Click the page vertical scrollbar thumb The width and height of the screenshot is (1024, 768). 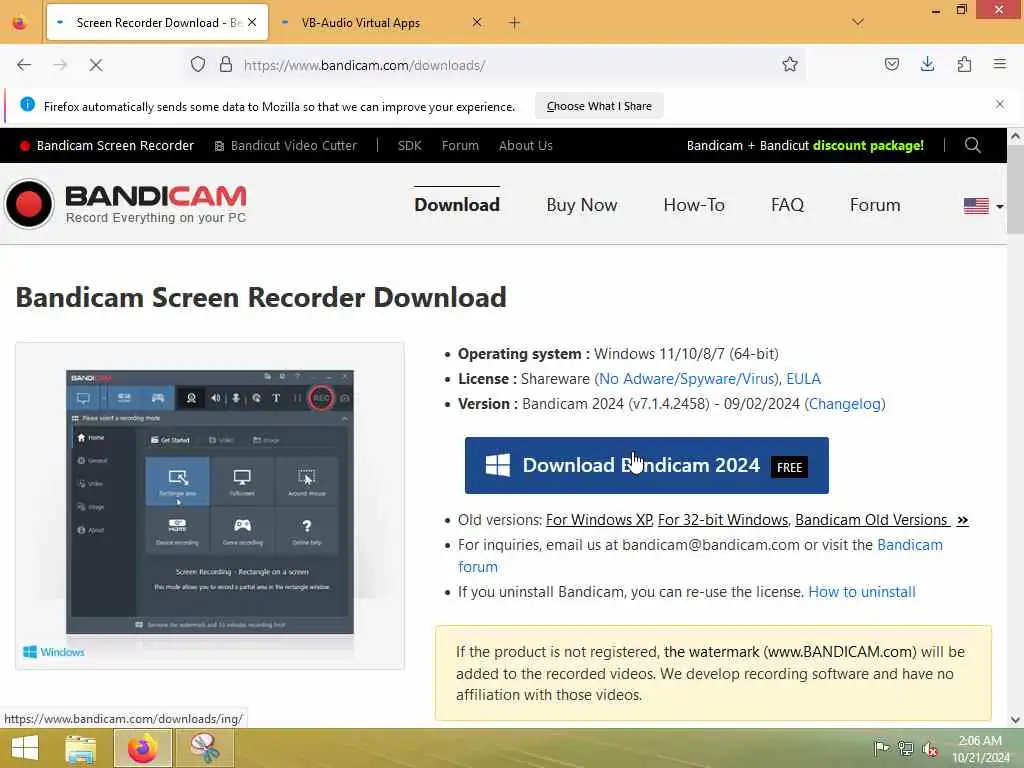pos(1015,189)
